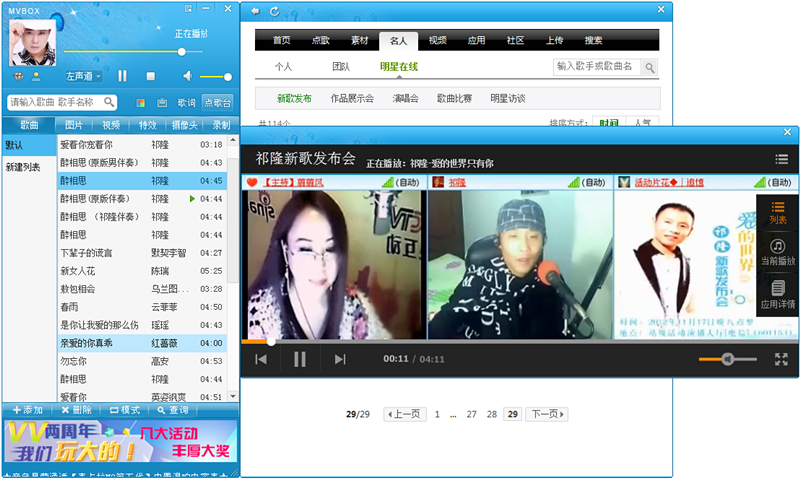Screen dimensions: 800x480
Task: Select song 新女人花
Action: 142,271
